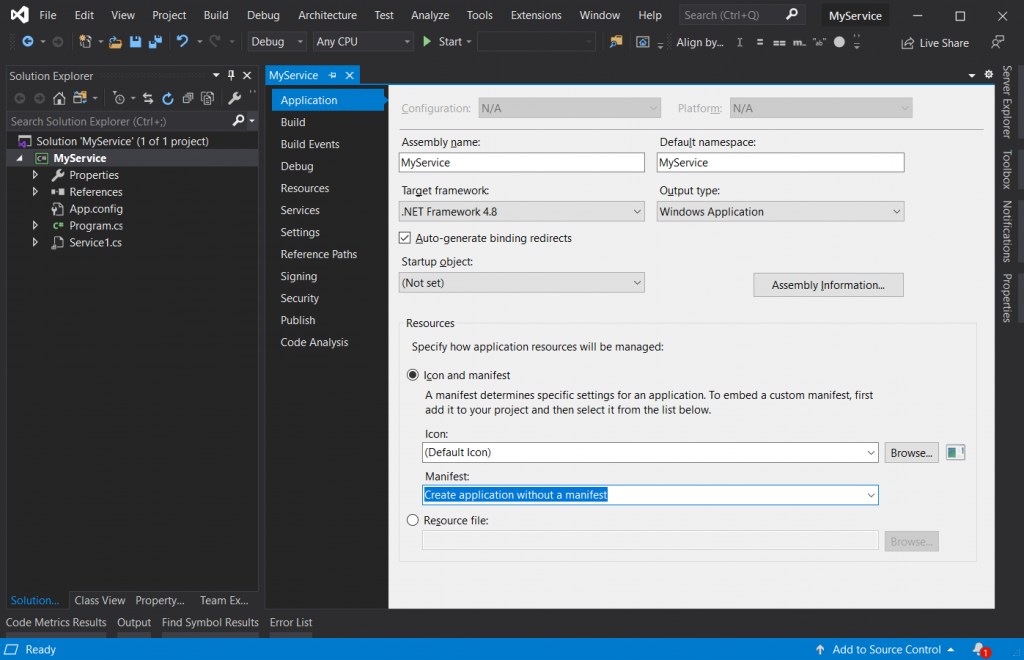Viewport: 1024px width, 660px height.
Task: Select App.config in Solution Explorer
Action: click(x=95, y=209)
